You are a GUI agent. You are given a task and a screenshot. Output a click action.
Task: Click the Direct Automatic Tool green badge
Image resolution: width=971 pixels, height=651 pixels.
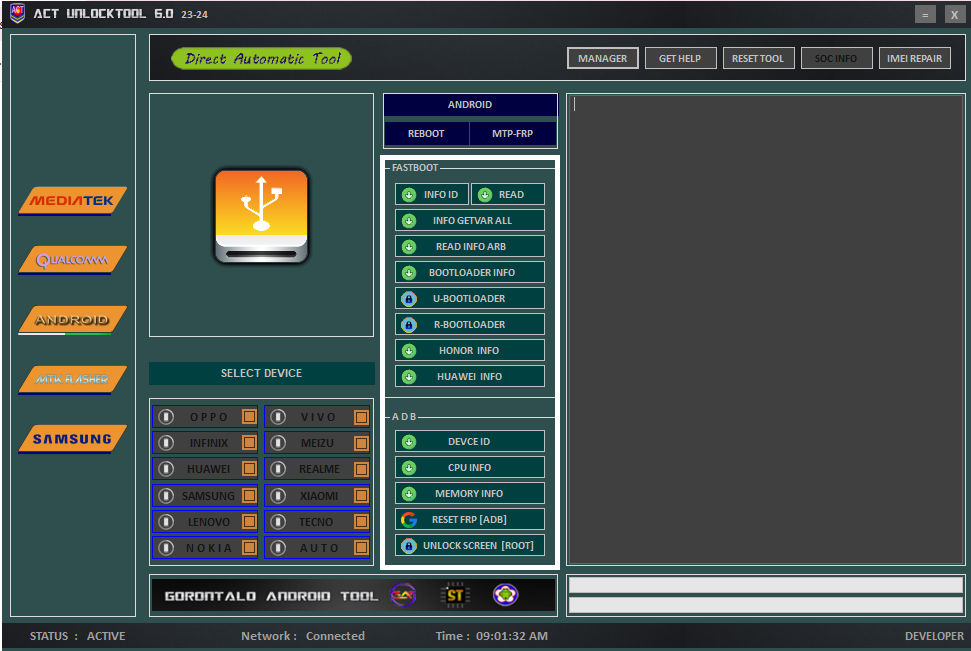pyautogui.click(x=261, y=59)
